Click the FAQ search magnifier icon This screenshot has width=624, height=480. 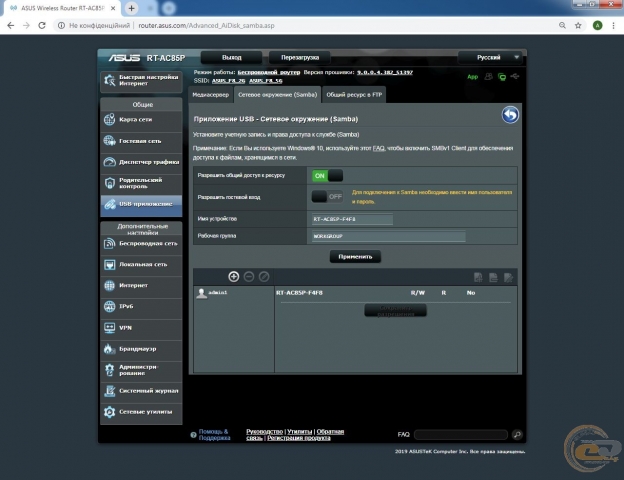click(x=517, y=435)
